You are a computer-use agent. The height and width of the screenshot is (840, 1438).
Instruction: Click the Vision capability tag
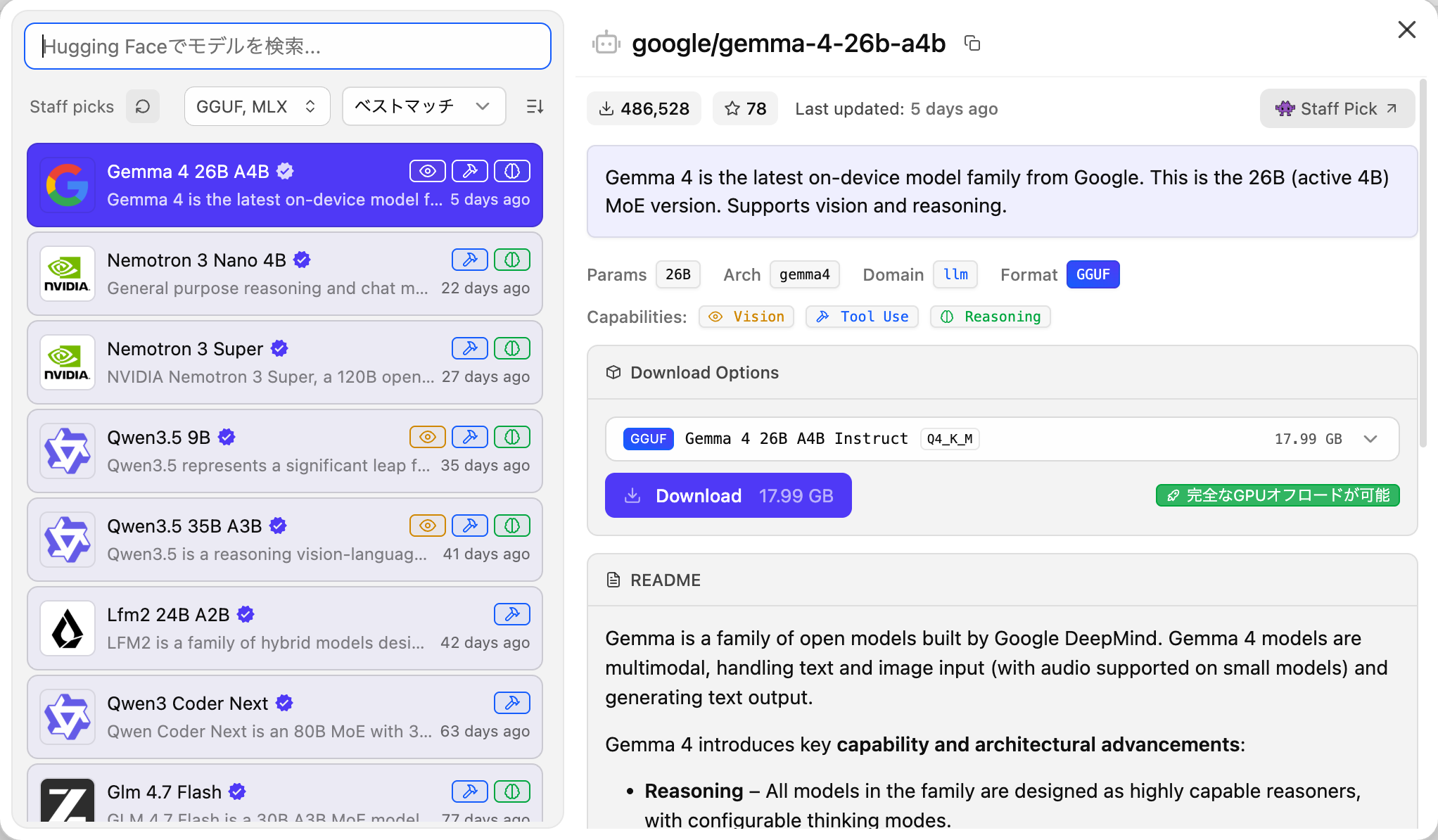[746, 317]
